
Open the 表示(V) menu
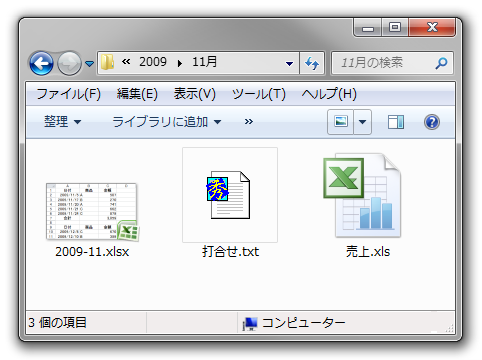pyautogui.click(x=195, y=94)
